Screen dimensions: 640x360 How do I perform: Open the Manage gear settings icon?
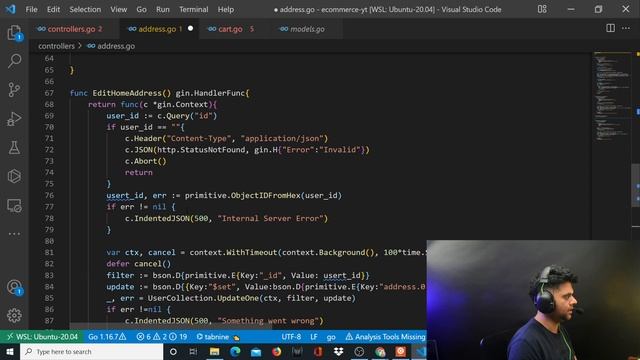14,316
